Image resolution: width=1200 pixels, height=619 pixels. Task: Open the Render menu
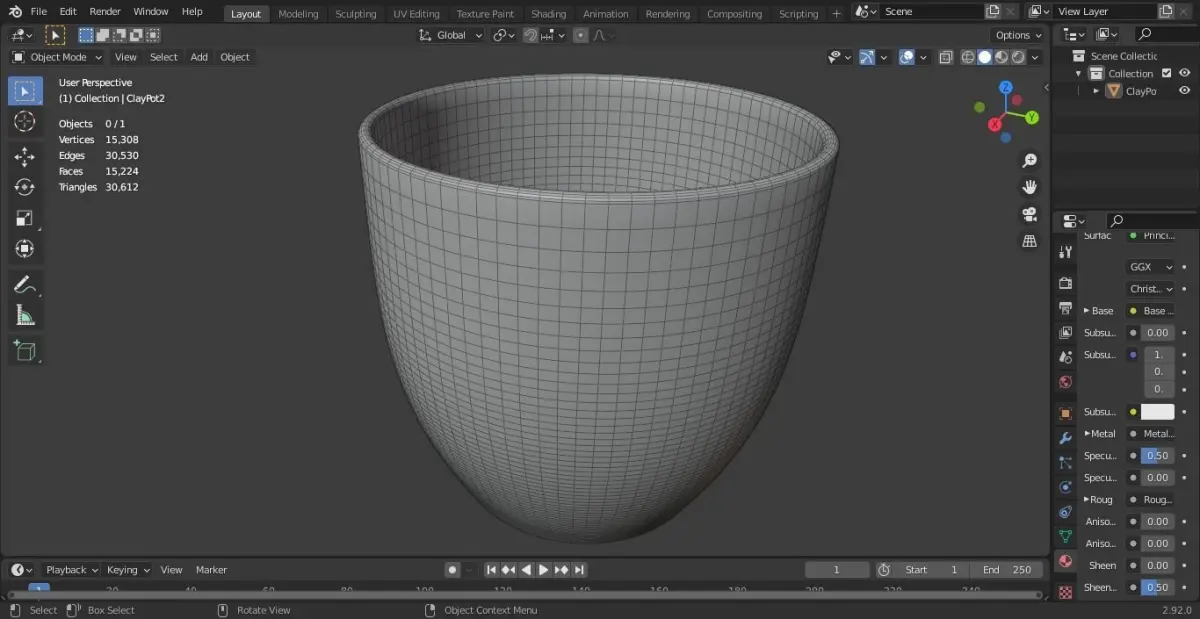coord(105,12)
